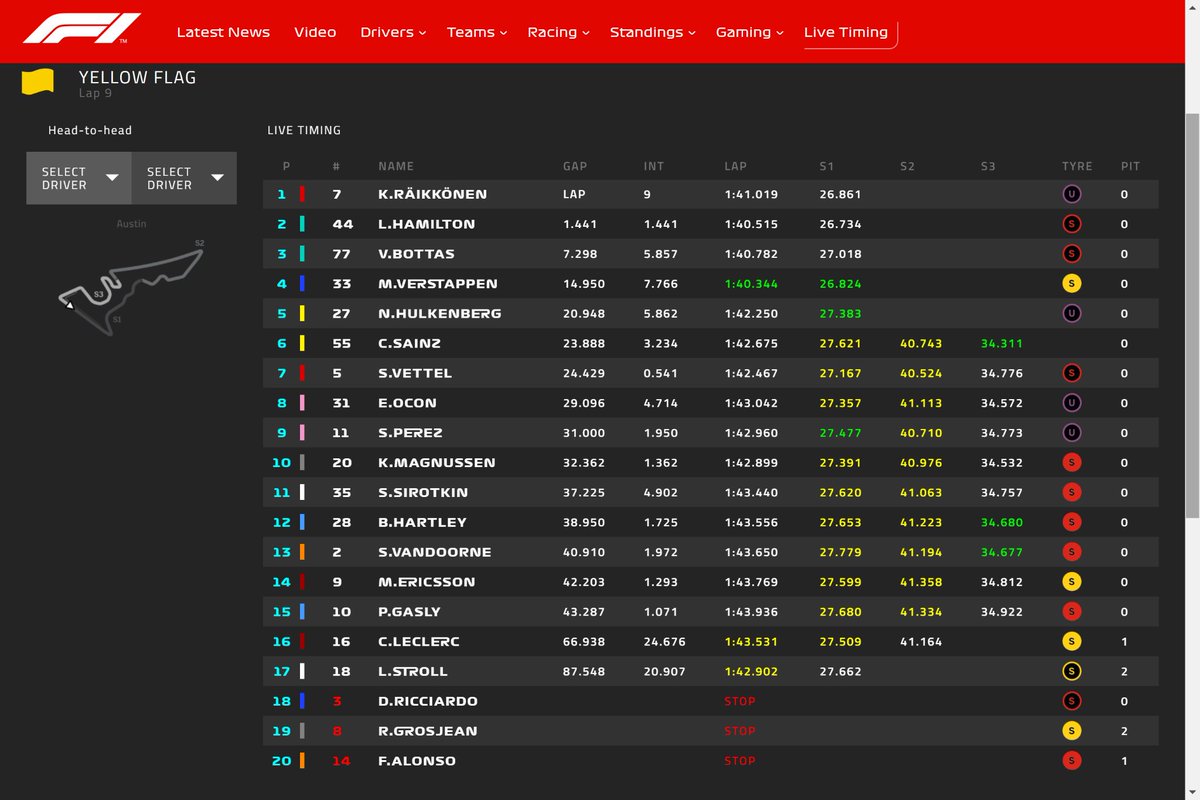Click Vettel's supersoft tyre icon
This screenshot has height=800, width=1200.
1071,373
